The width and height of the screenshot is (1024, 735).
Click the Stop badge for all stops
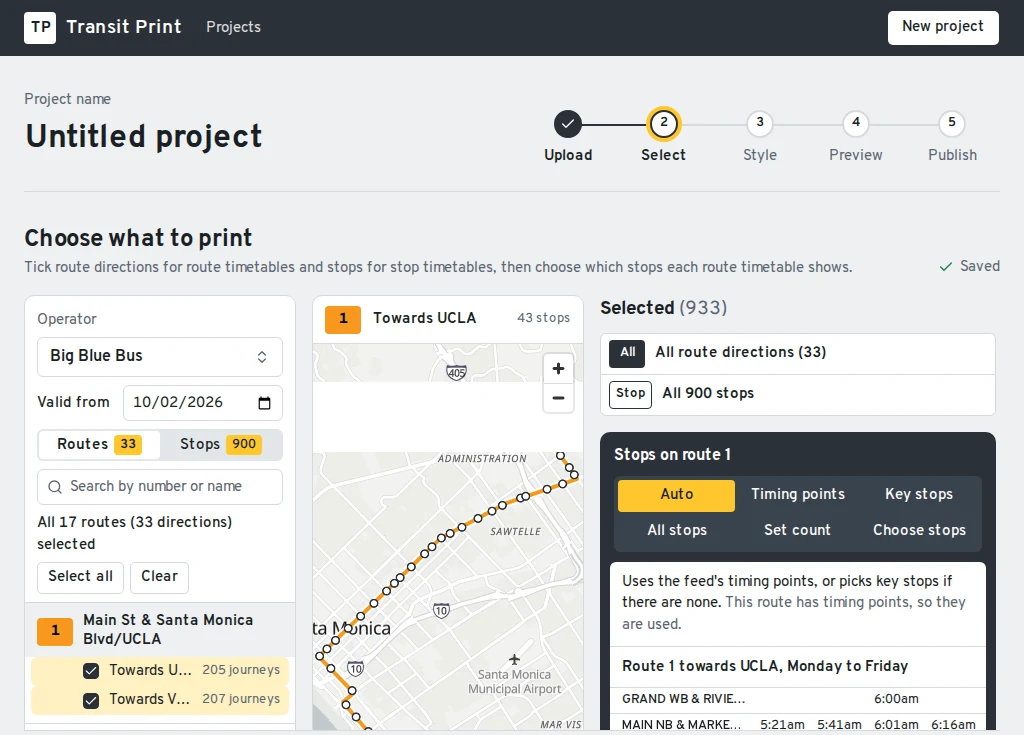630,395
